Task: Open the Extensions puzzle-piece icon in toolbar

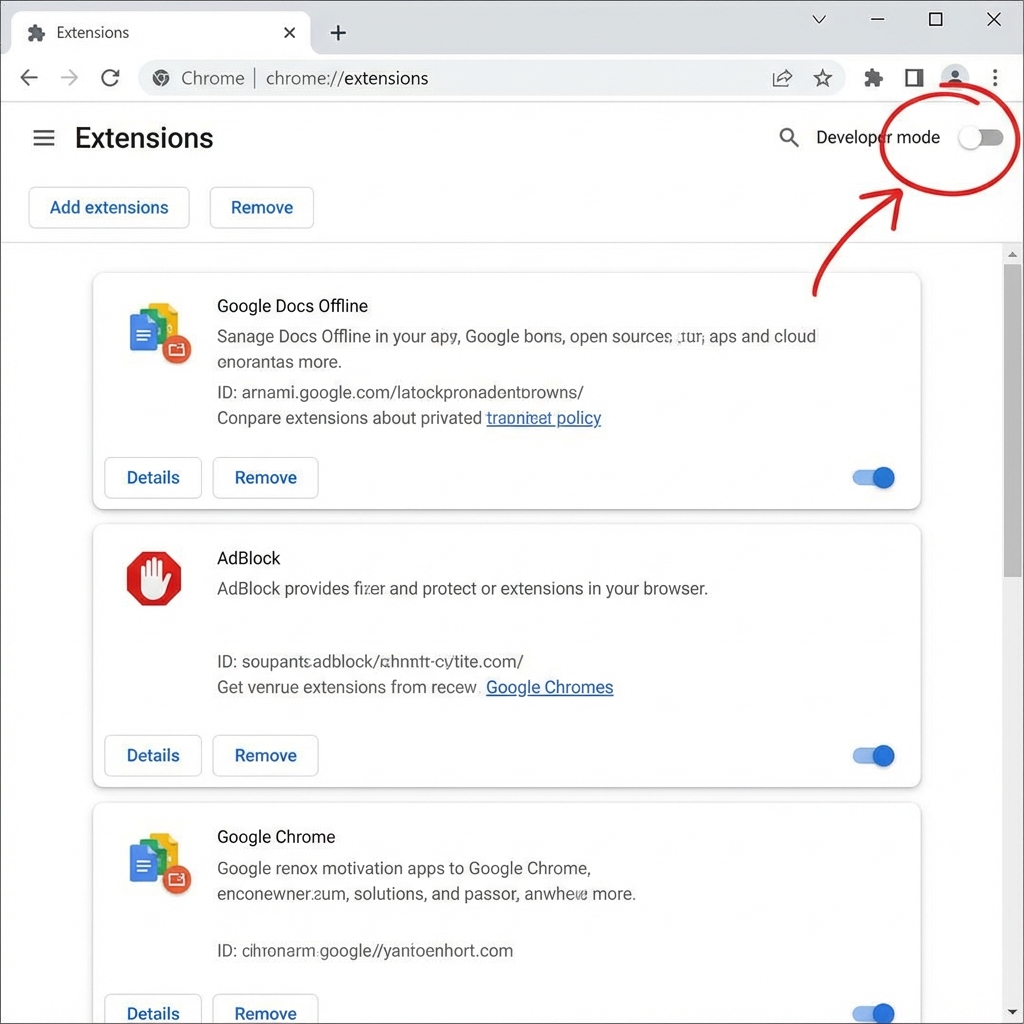Action: point(874,77)
